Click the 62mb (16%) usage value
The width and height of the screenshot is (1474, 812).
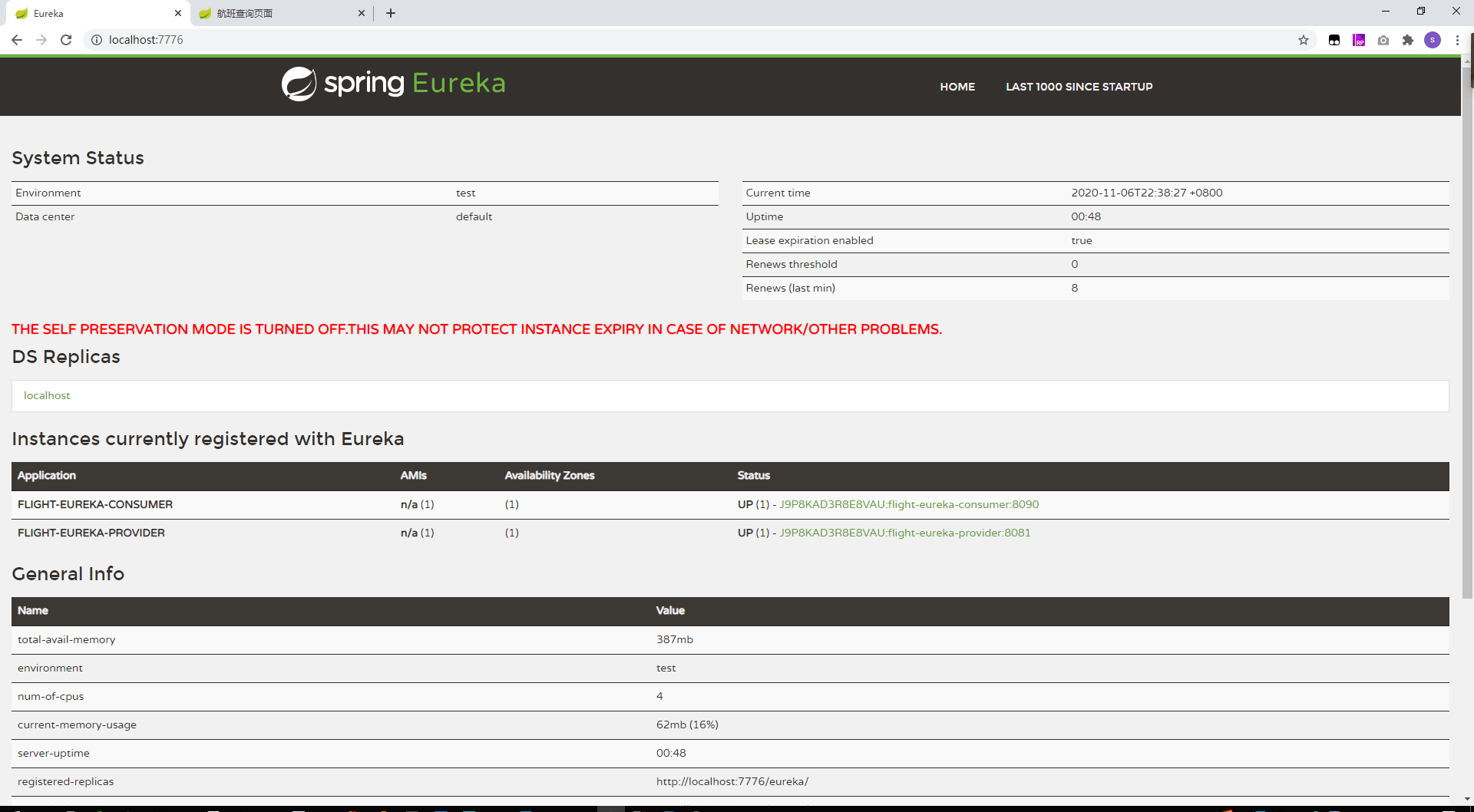687,725
